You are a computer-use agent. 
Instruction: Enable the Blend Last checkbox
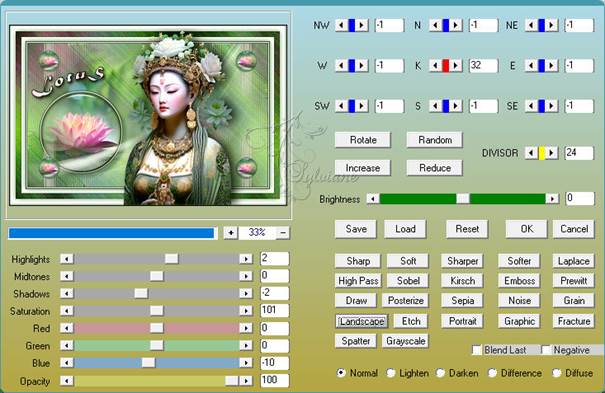477,350
